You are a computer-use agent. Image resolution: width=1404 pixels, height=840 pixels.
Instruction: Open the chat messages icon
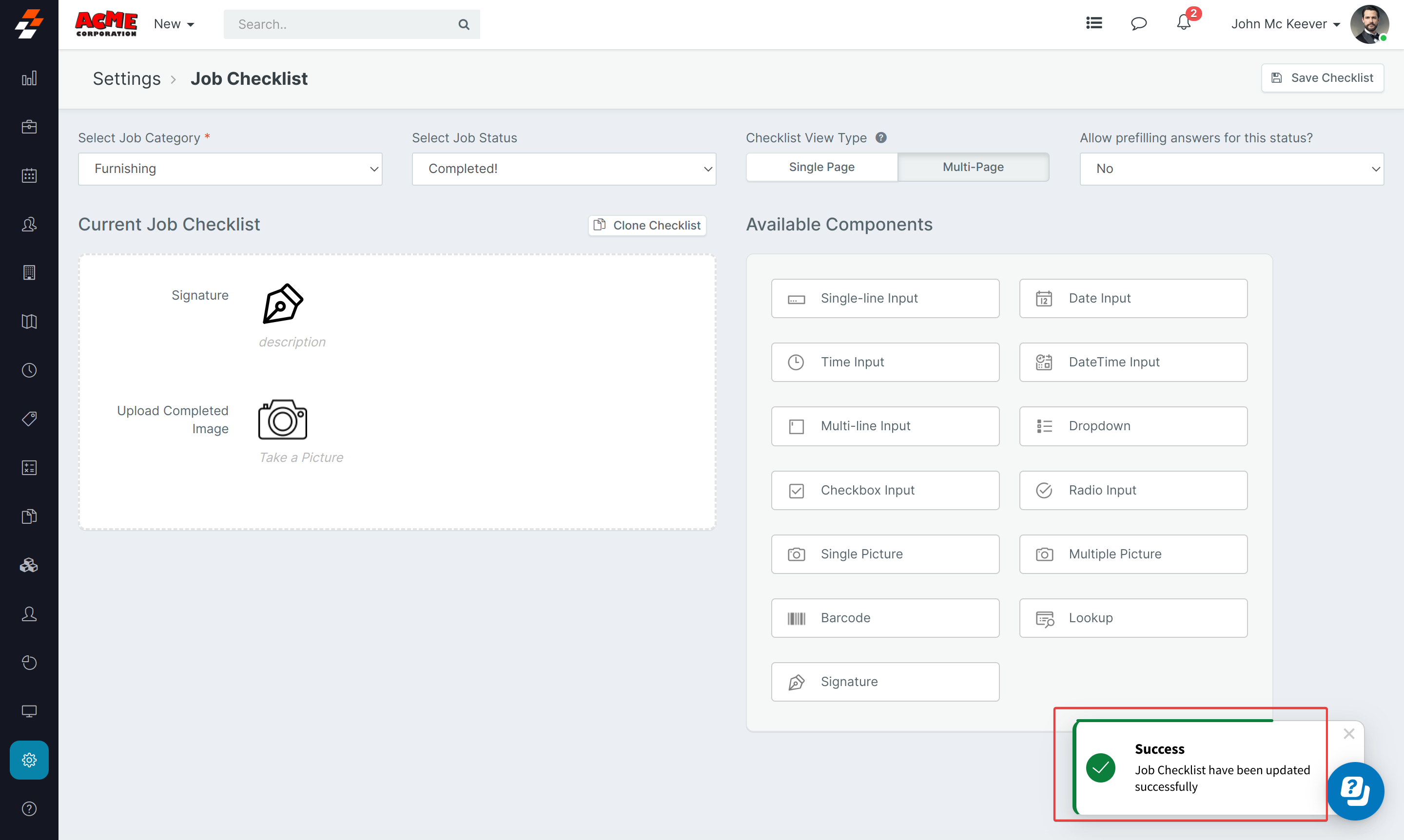(x=1138, y=24)
